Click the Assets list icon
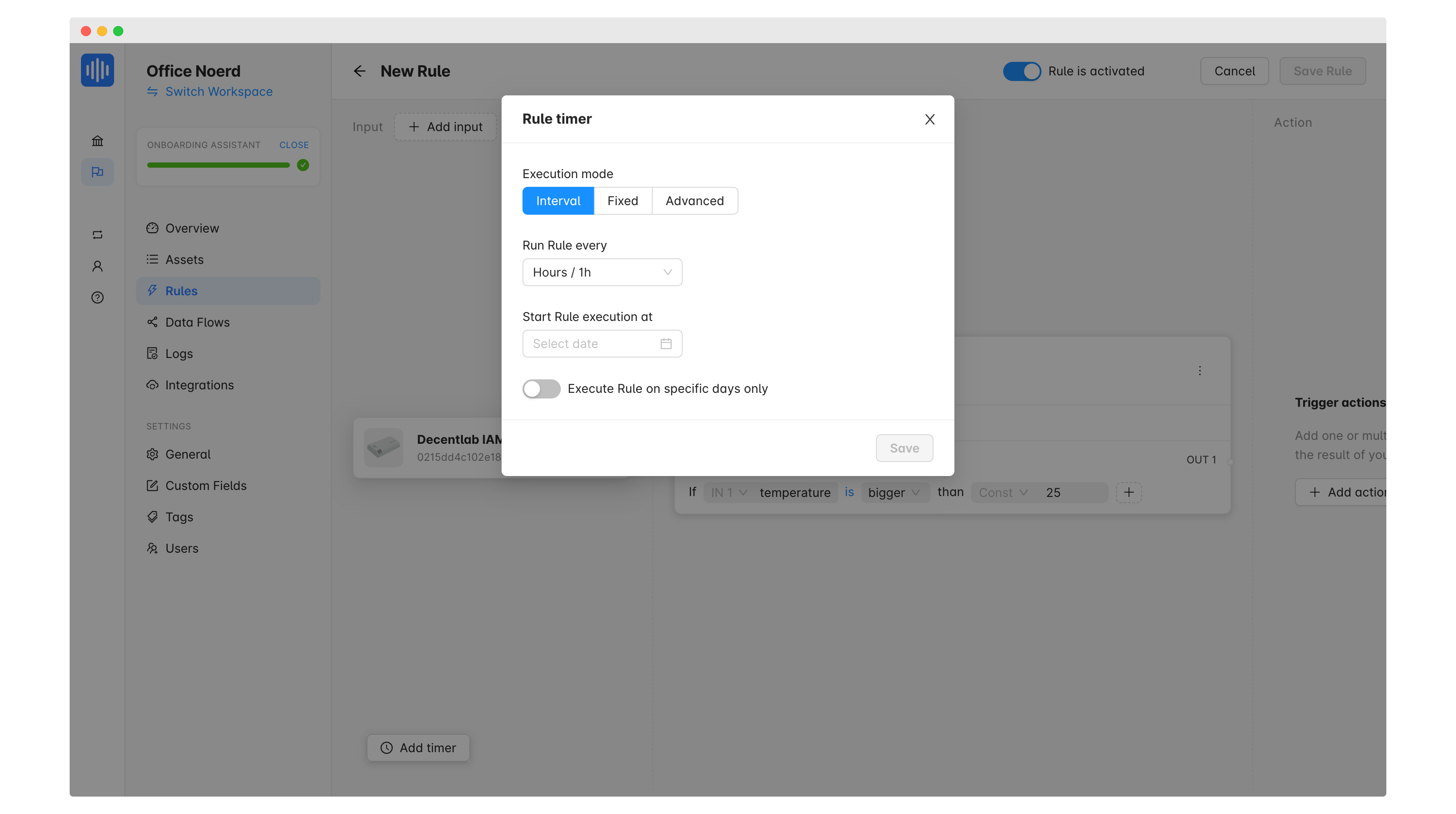1456x814 pixels. tap(152, 260)
